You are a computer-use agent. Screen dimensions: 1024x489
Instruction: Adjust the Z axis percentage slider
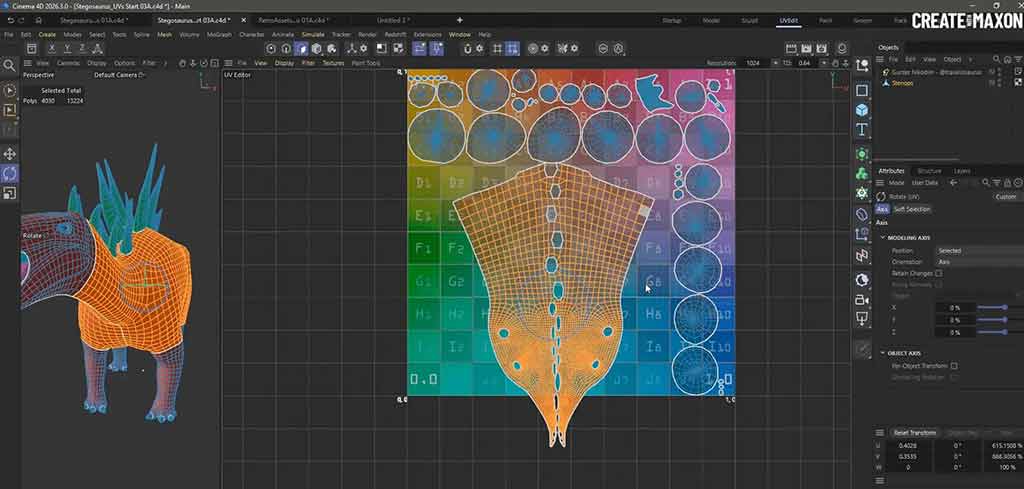(x=1004, y=332)
